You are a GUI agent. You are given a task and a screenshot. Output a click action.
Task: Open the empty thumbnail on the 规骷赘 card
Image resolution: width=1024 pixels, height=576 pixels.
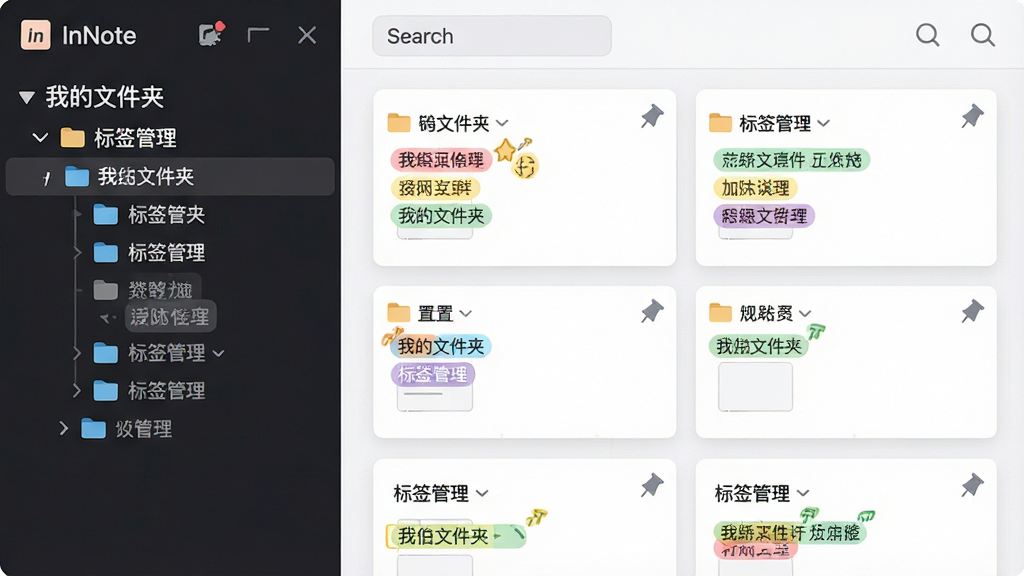point(756,387)
